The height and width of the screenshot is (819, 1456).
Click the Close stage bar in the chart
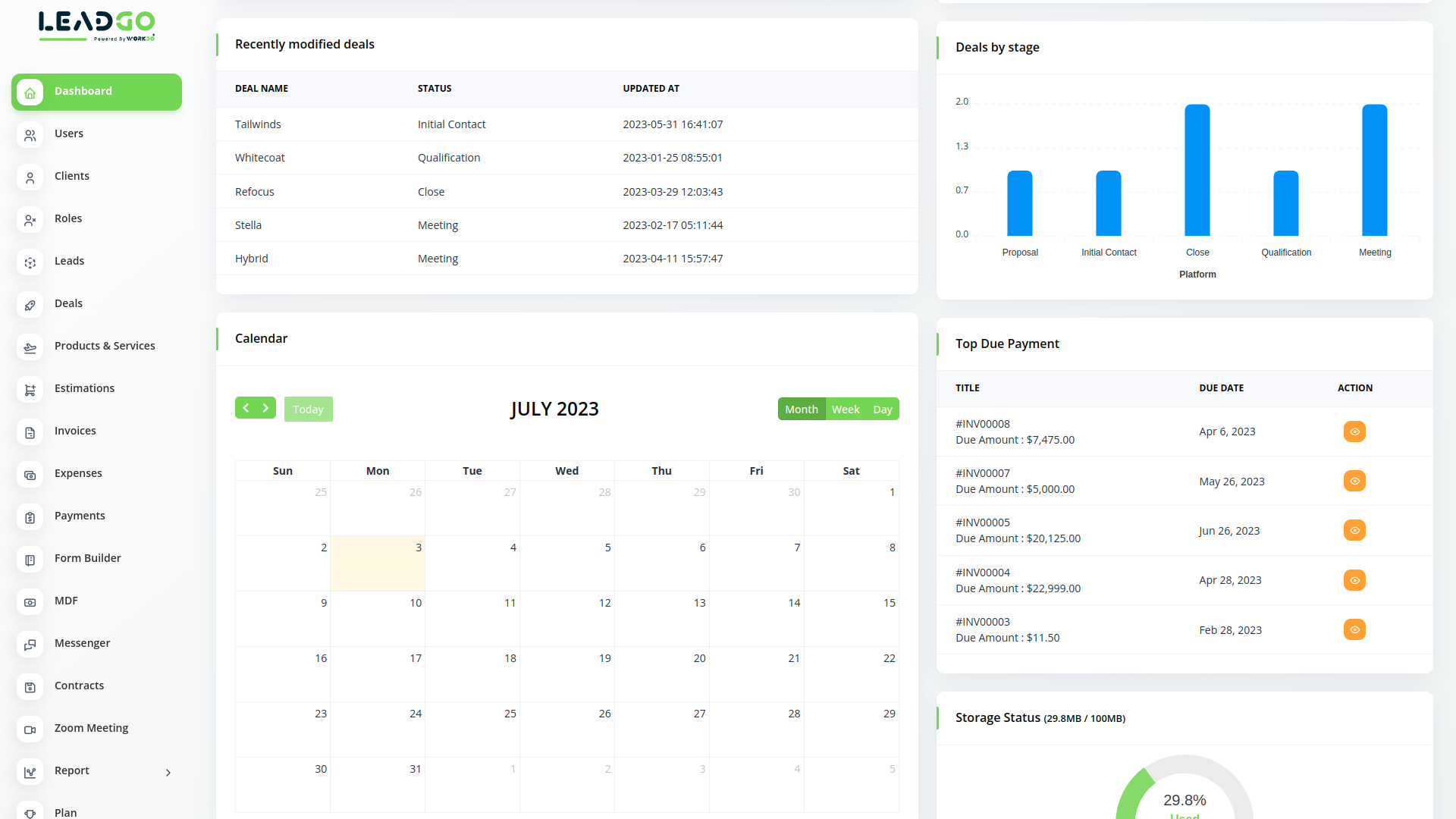pyautogui.click(x=1197, y=170)
